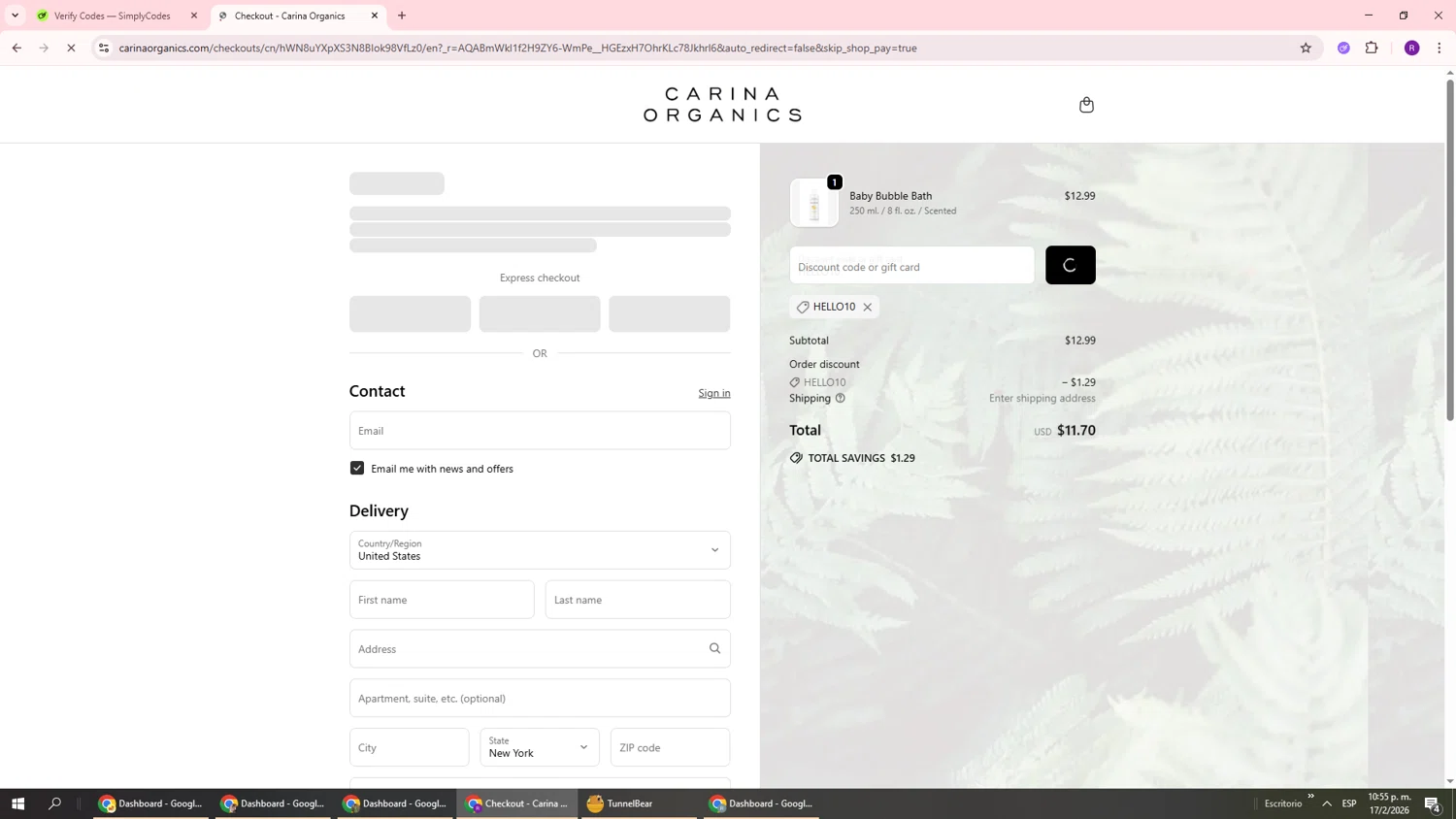1456x819 pixels.
Task: Open a new browser tab
Action: [402, 16]
